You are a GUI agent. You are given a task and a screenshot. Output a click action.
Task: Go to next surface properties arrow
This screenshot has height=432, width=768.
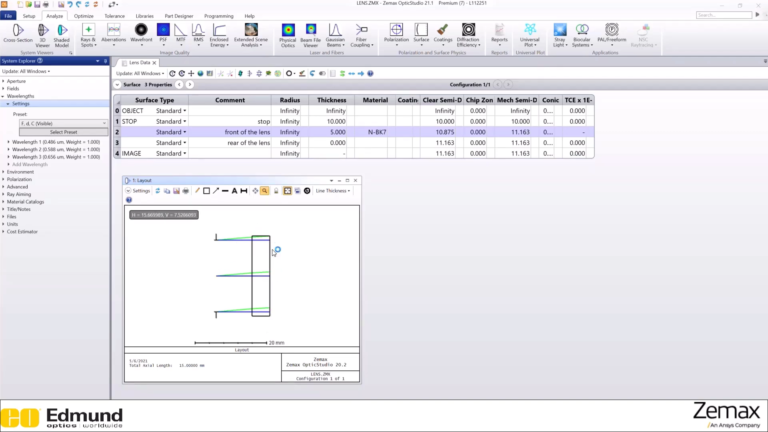pyautogui.click(x=190, y=85)
